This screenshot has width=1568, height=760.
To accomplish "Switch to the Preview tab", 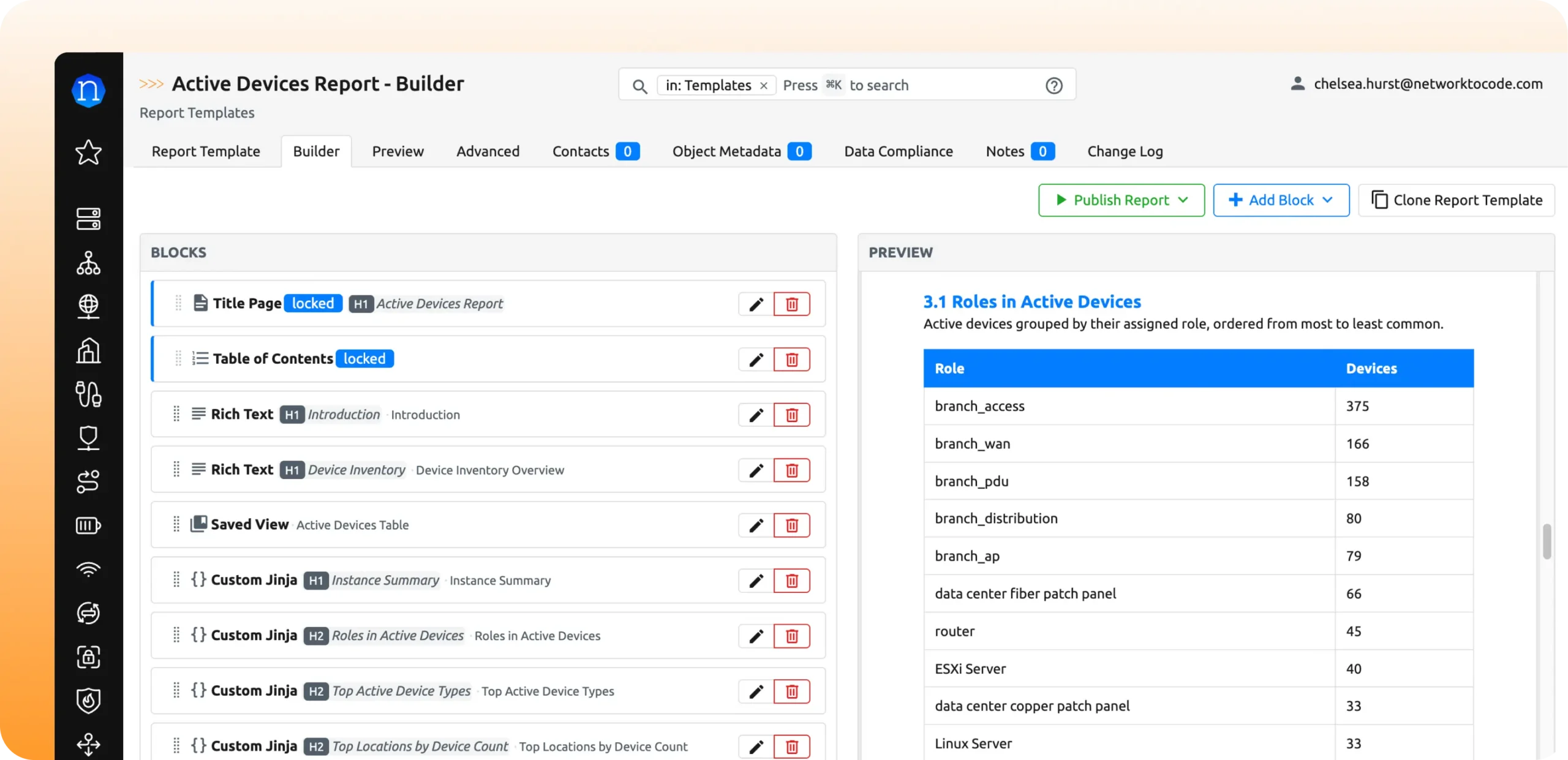I will [398, 151].
